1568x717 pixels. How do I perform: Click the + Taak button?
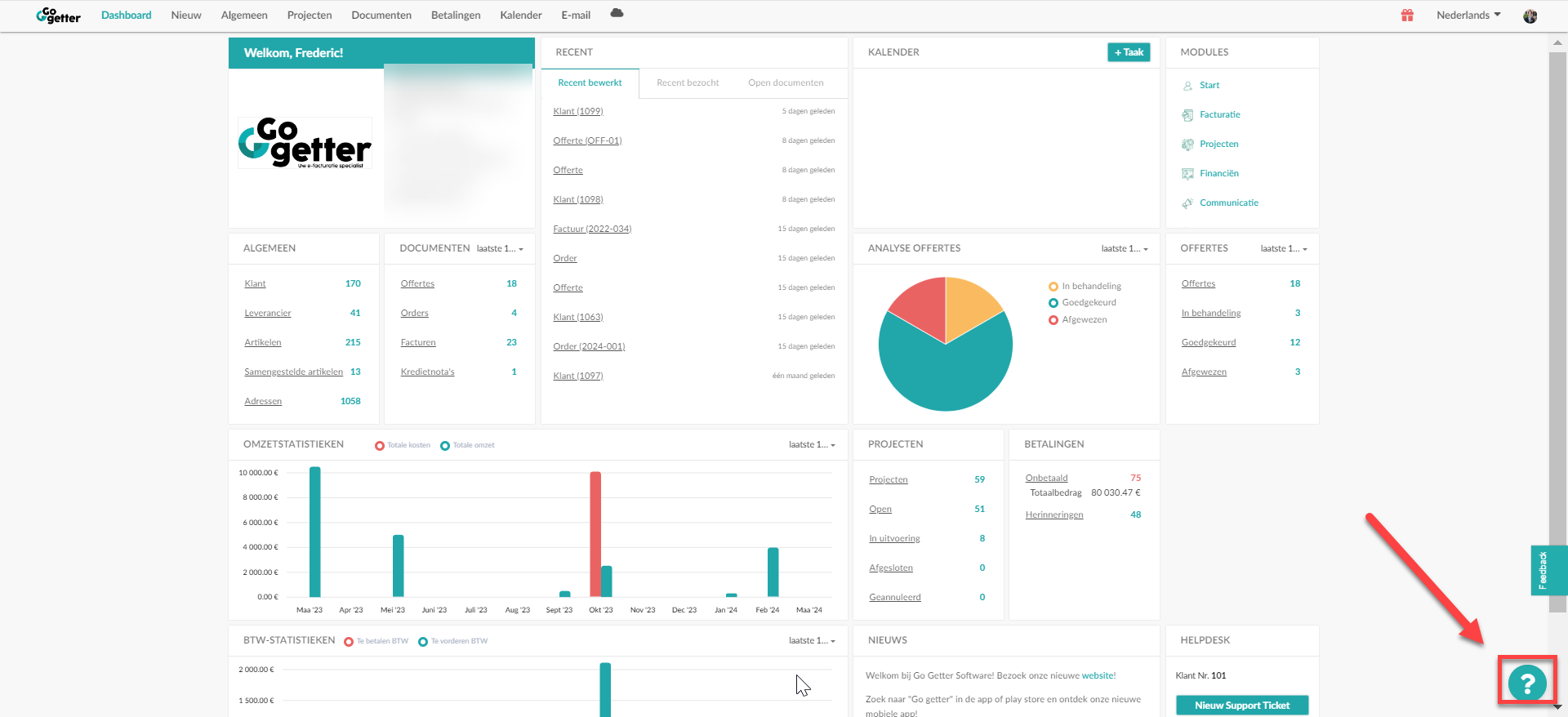[x=1129, y=52]
